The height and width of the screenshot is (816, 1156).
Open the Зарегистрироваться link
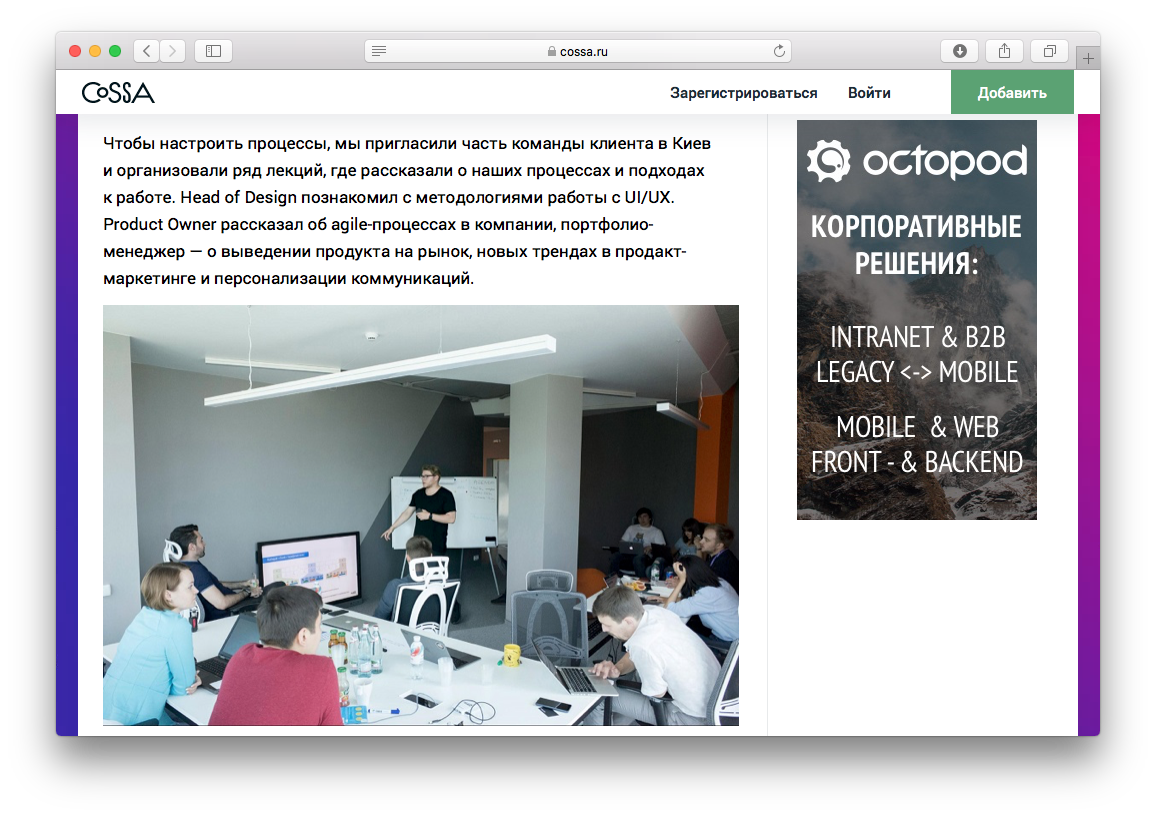[x=743, y=93]
